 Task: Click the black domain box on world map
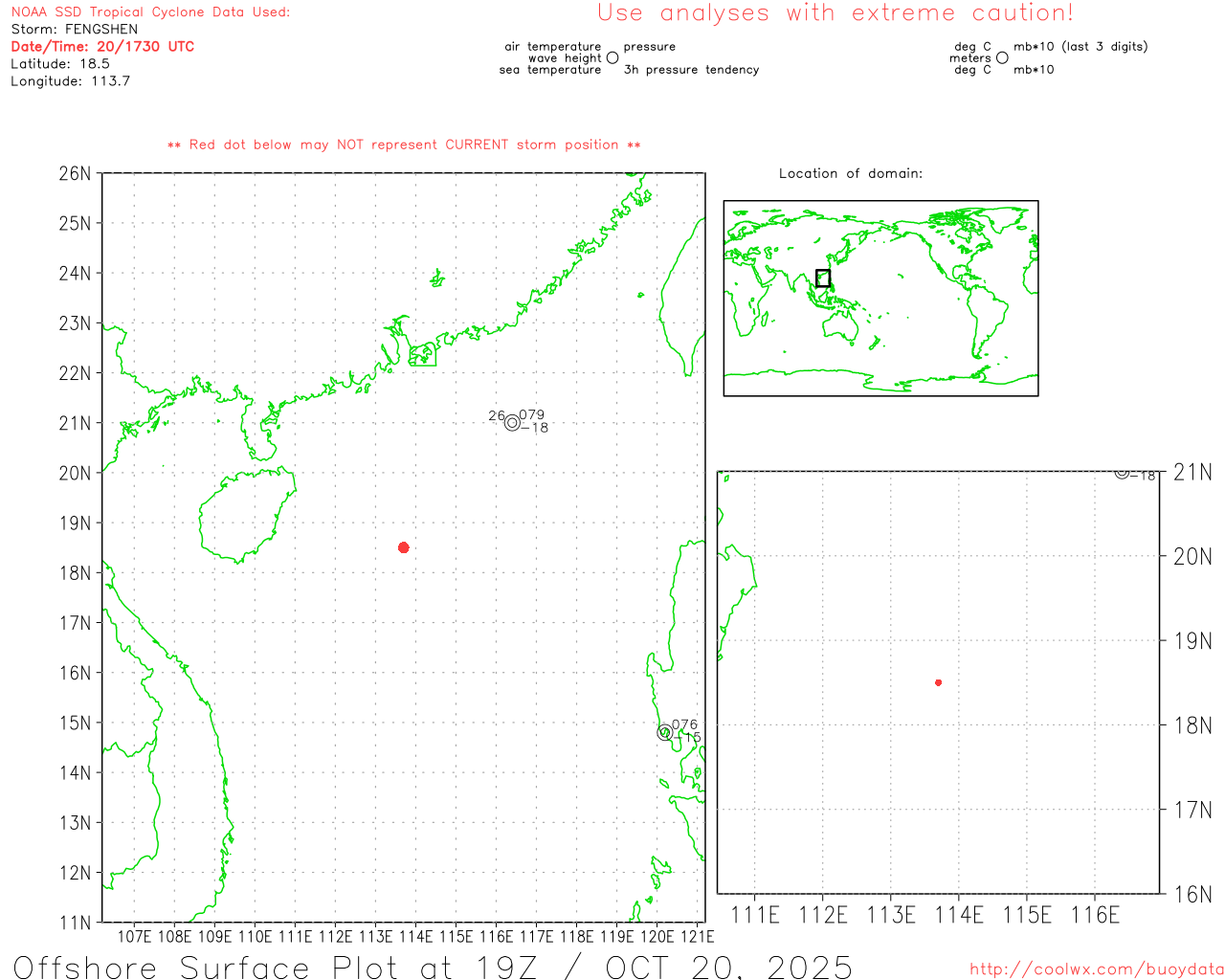pos(822,278)
